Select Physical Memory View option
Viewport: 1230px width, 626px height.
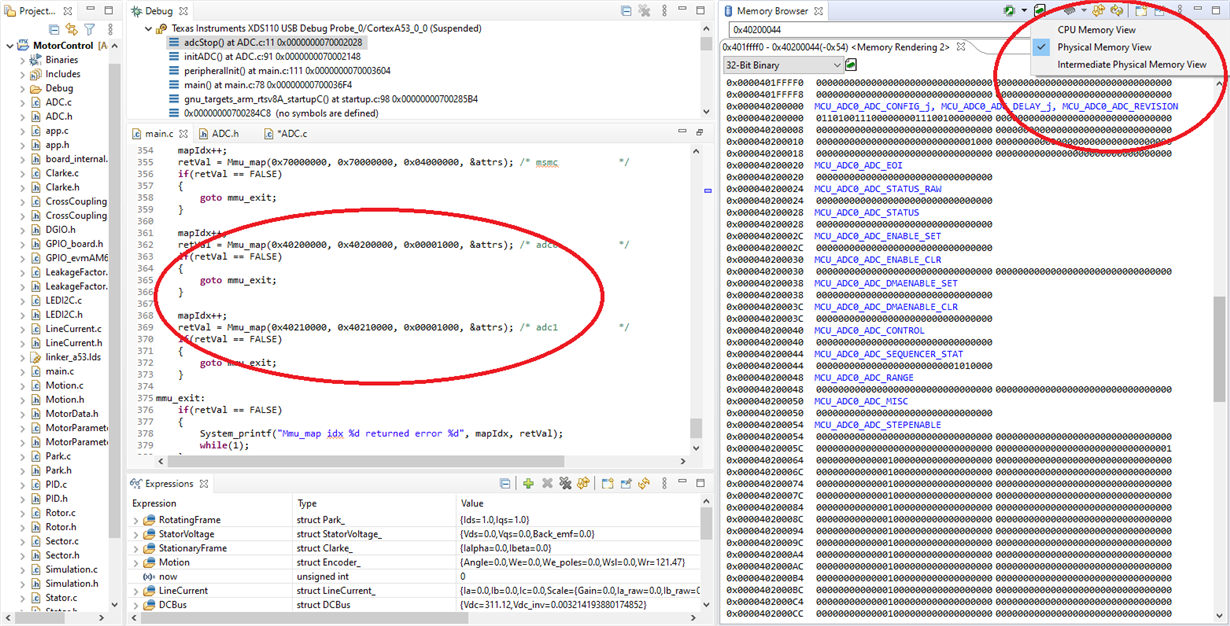1104,47
